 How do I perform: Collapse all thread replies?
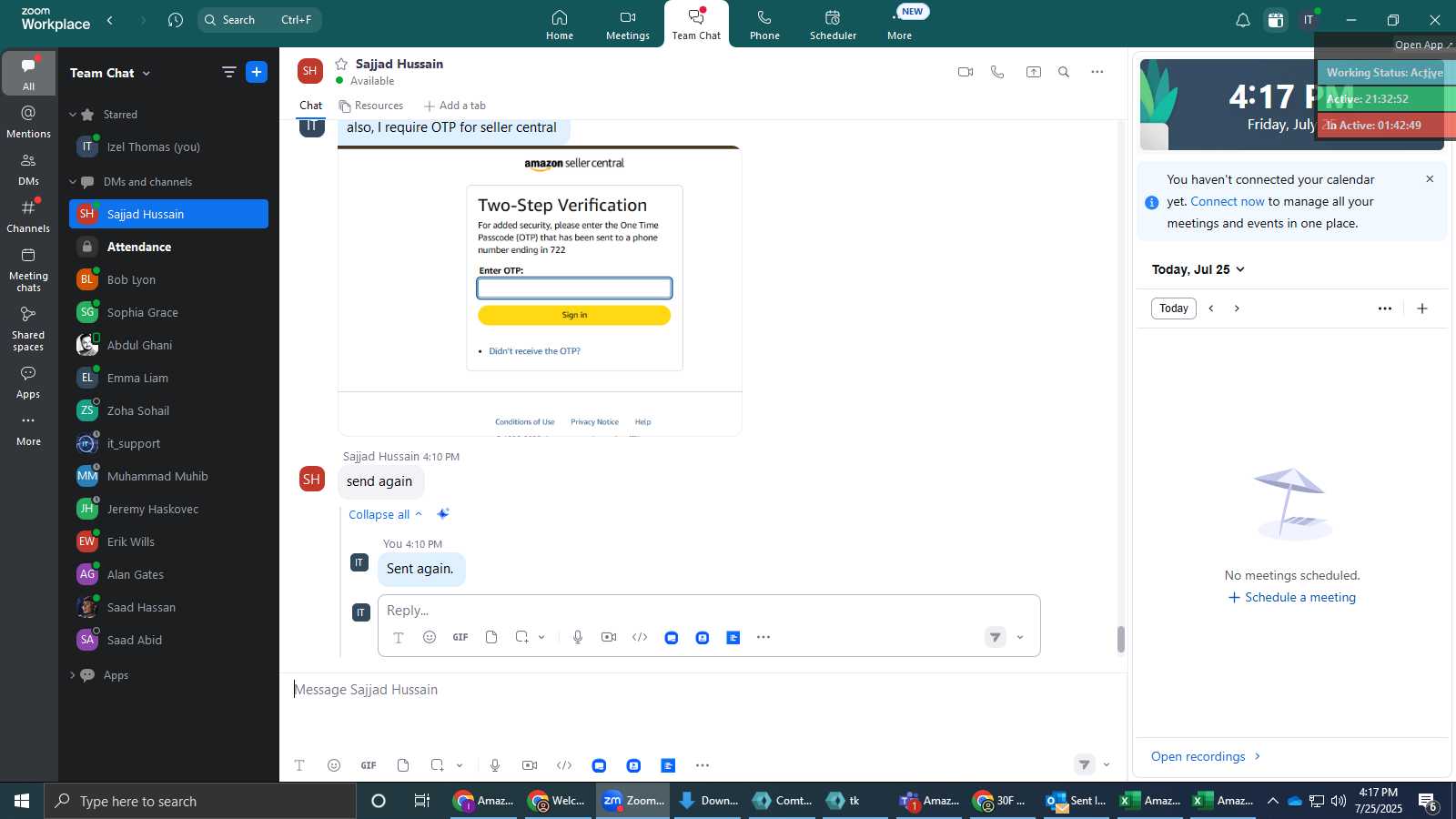pyautogui.click(x=385, y=514)
